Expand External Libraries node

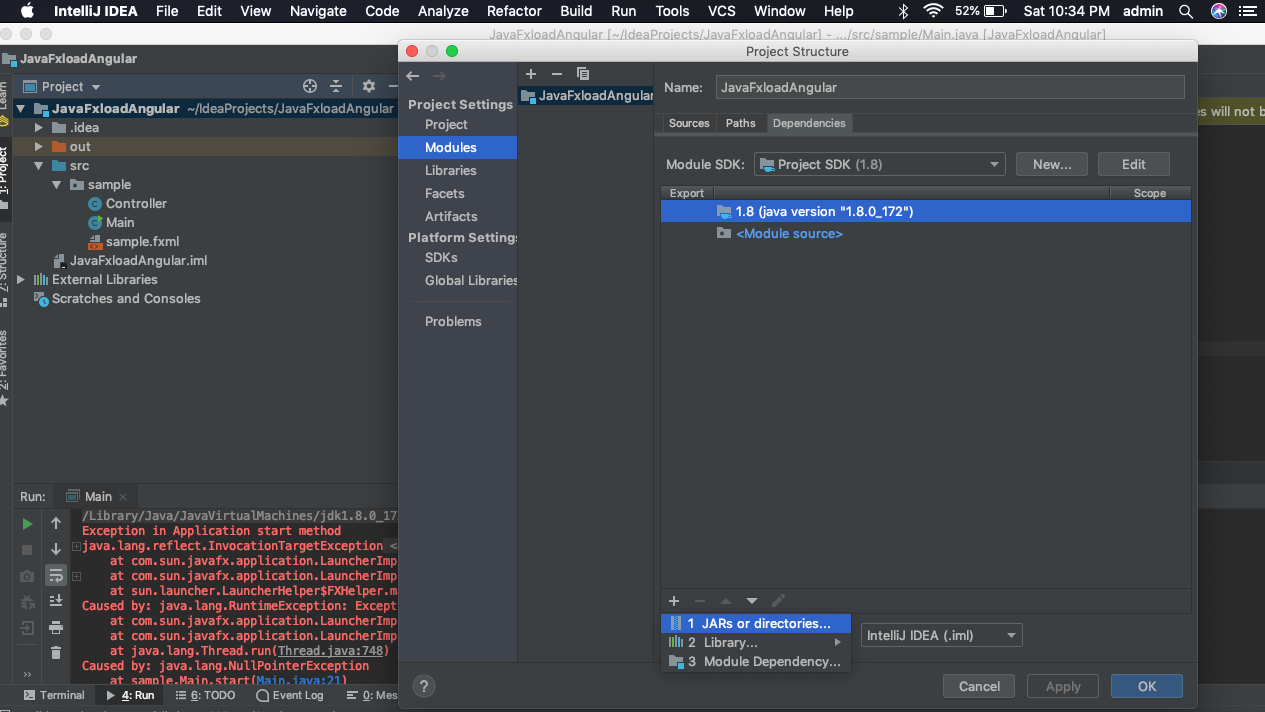[x=21, y=280]
